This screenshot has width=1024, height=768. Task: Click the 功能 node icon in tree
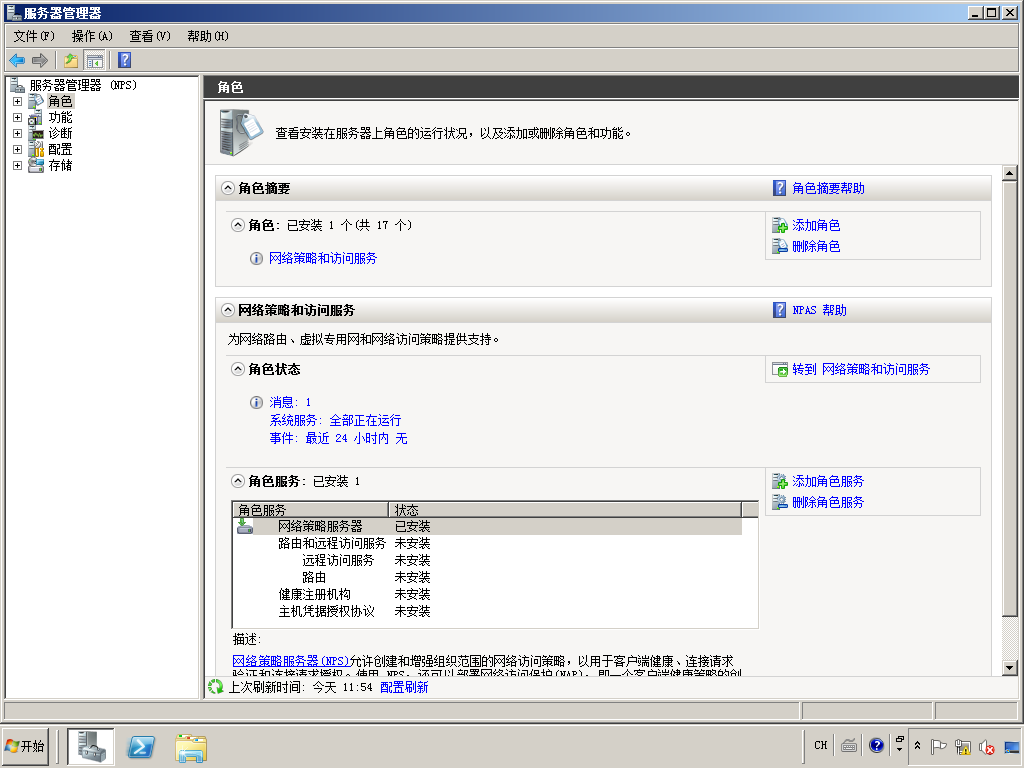tap(36, 118)
